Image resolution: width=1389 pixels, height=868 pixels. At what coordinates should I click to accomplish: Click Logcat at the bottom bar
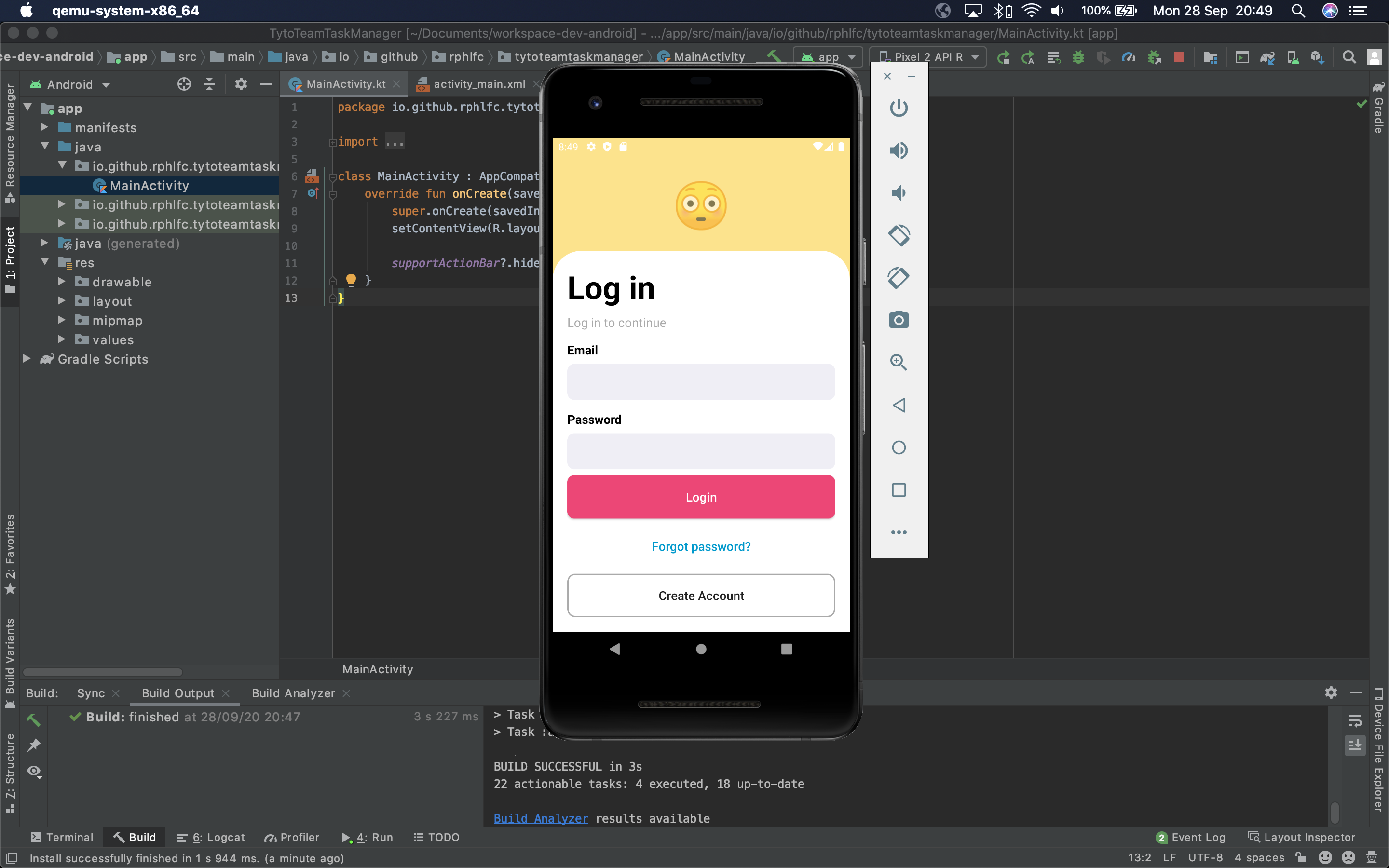pos(211,837)
